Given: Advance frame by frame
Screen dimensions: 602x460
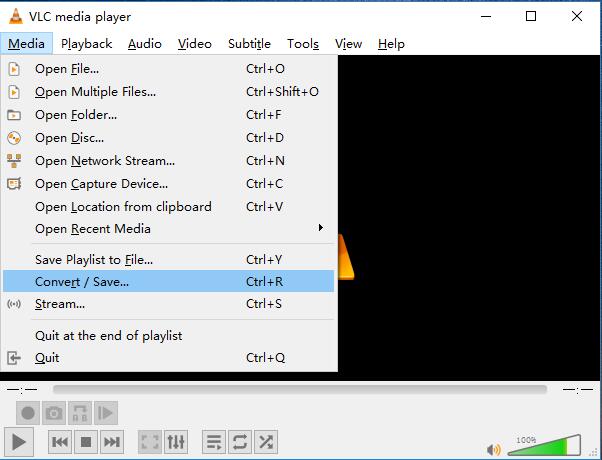Looking at the screenshot, I should 106,413.
